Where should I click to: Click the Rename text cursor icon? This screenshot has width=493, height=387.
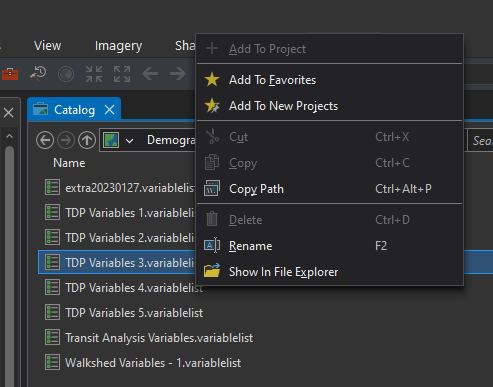point(212,246)
